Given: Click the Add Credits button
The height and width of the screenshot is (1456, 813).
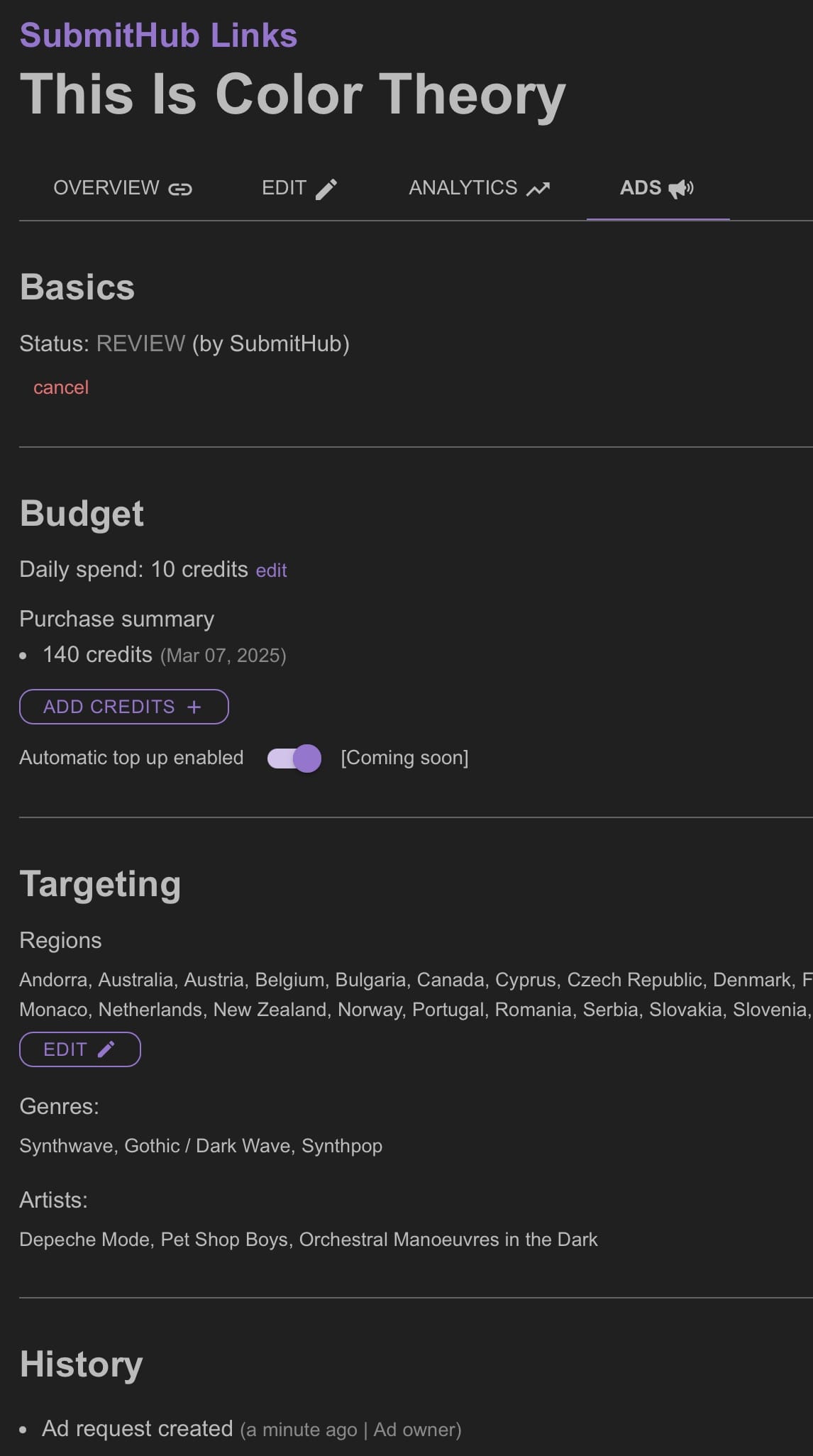Looking at the screenshot, I should pos(124,707).
